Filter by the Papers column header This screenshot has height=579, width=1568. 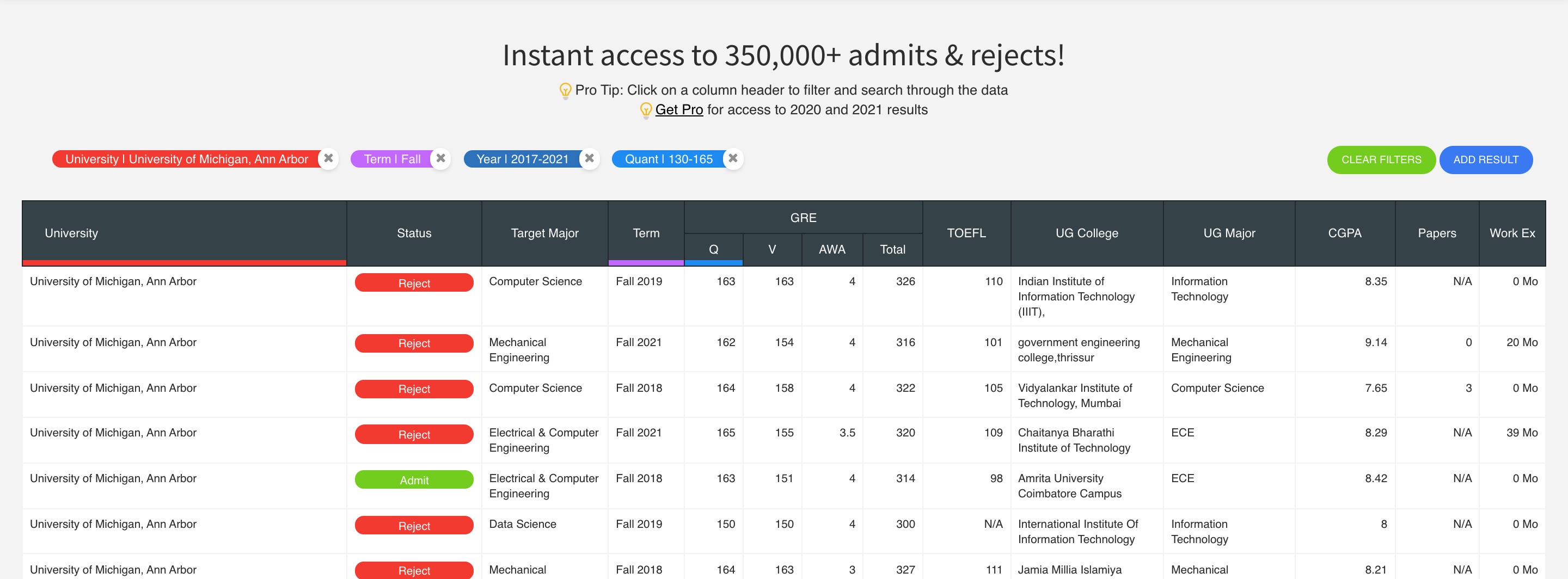point(1437,233)
